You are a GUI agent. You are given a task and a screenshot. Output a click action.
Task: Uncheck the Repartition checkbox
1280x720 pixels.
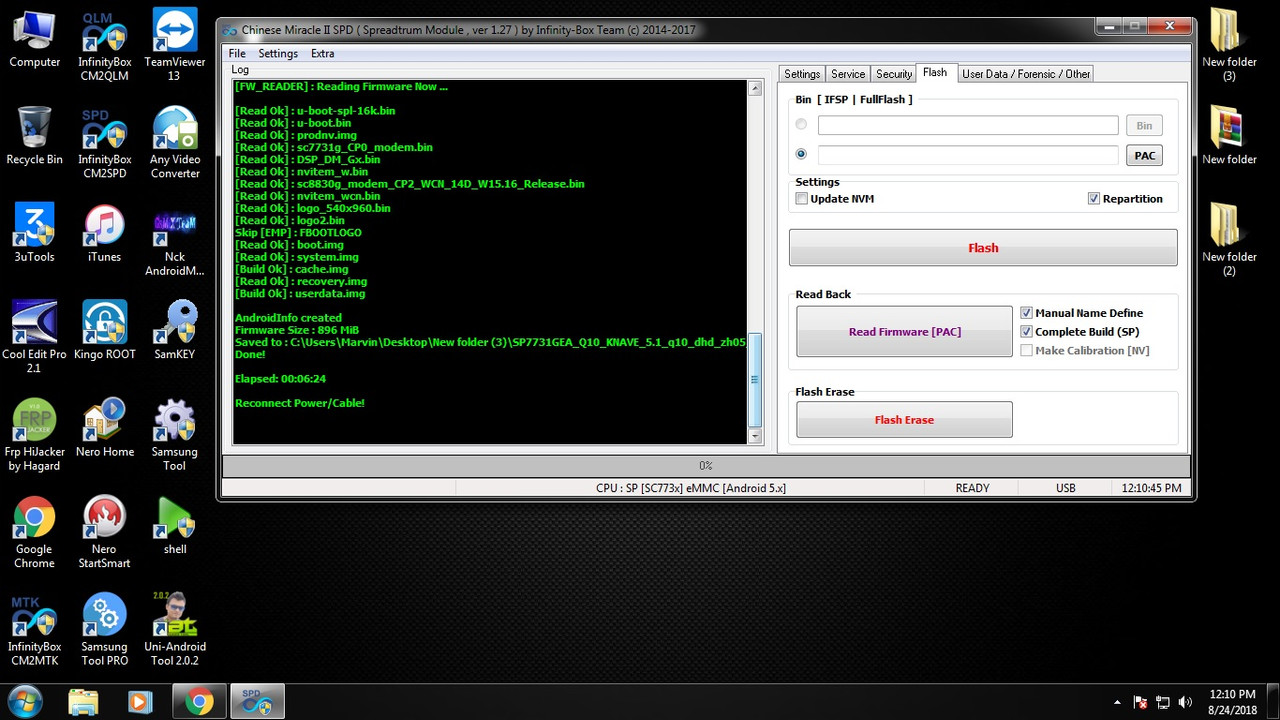[1094, 198]
